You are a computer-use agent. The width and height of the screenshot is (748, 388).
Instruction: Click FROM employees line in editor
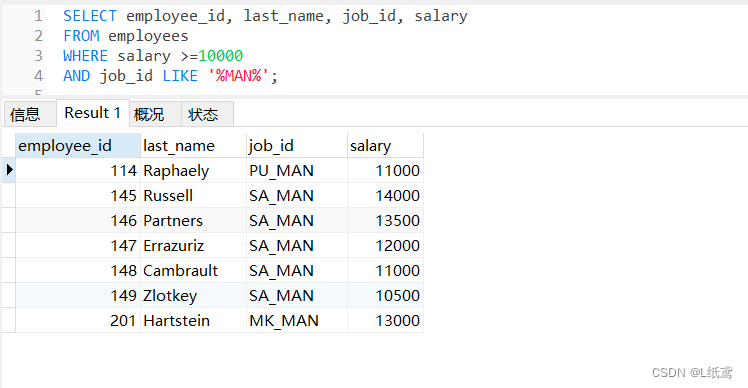126,36
